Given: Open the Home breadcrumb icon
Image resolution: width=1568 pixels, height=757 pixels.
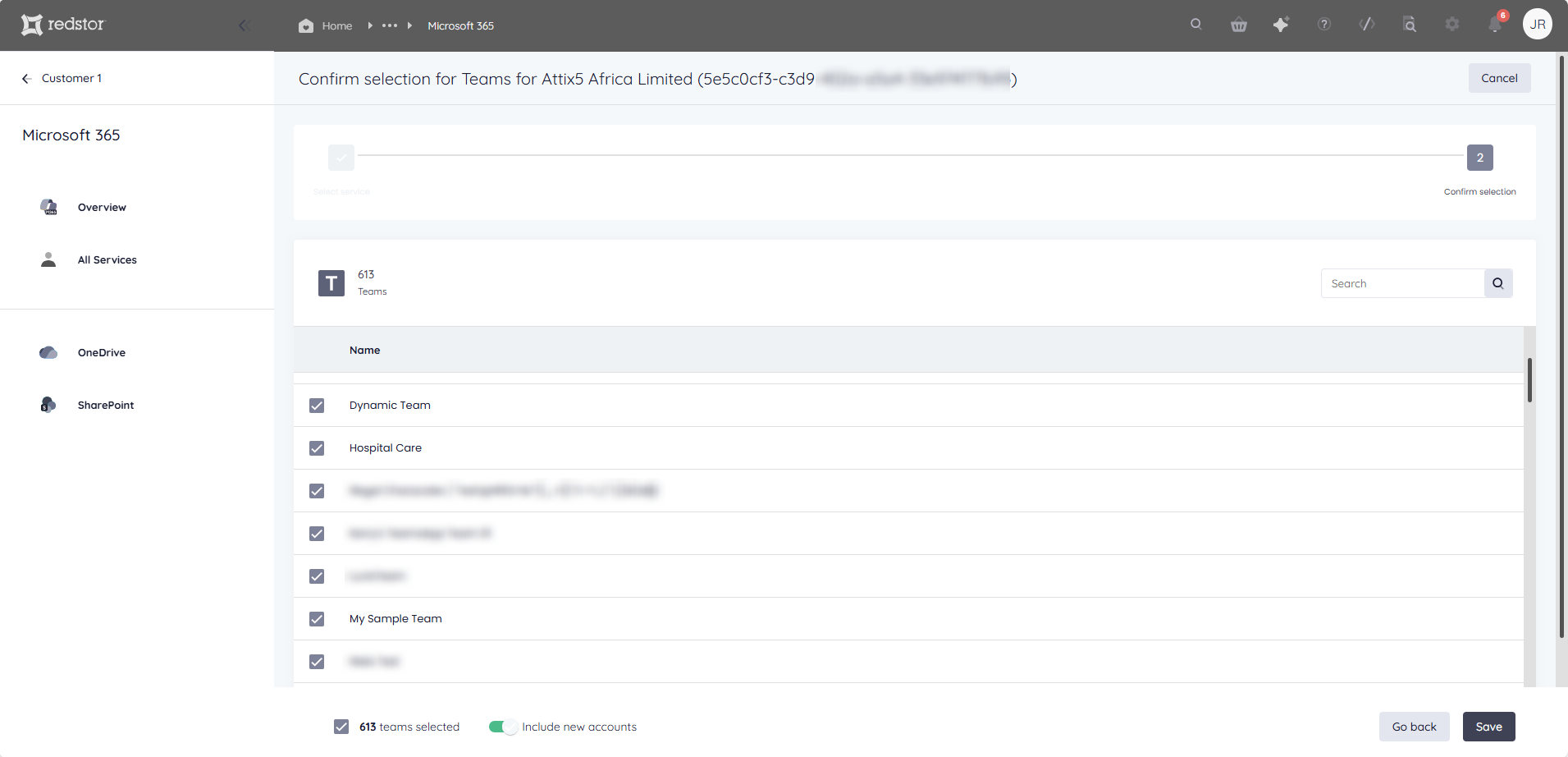Looking at the screenshot, I should 306,25.
